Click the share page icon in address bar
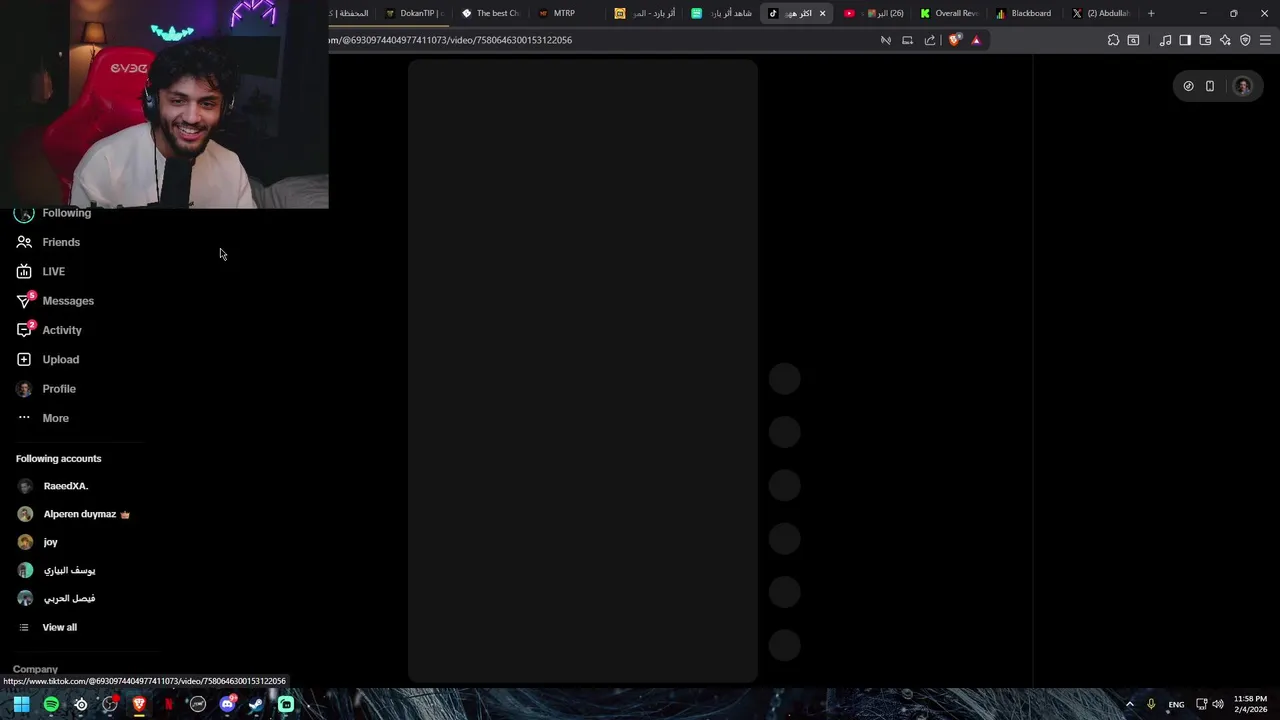Image resolution: width=1280 pixels, height=720 pixels. [x=930, y=40]
